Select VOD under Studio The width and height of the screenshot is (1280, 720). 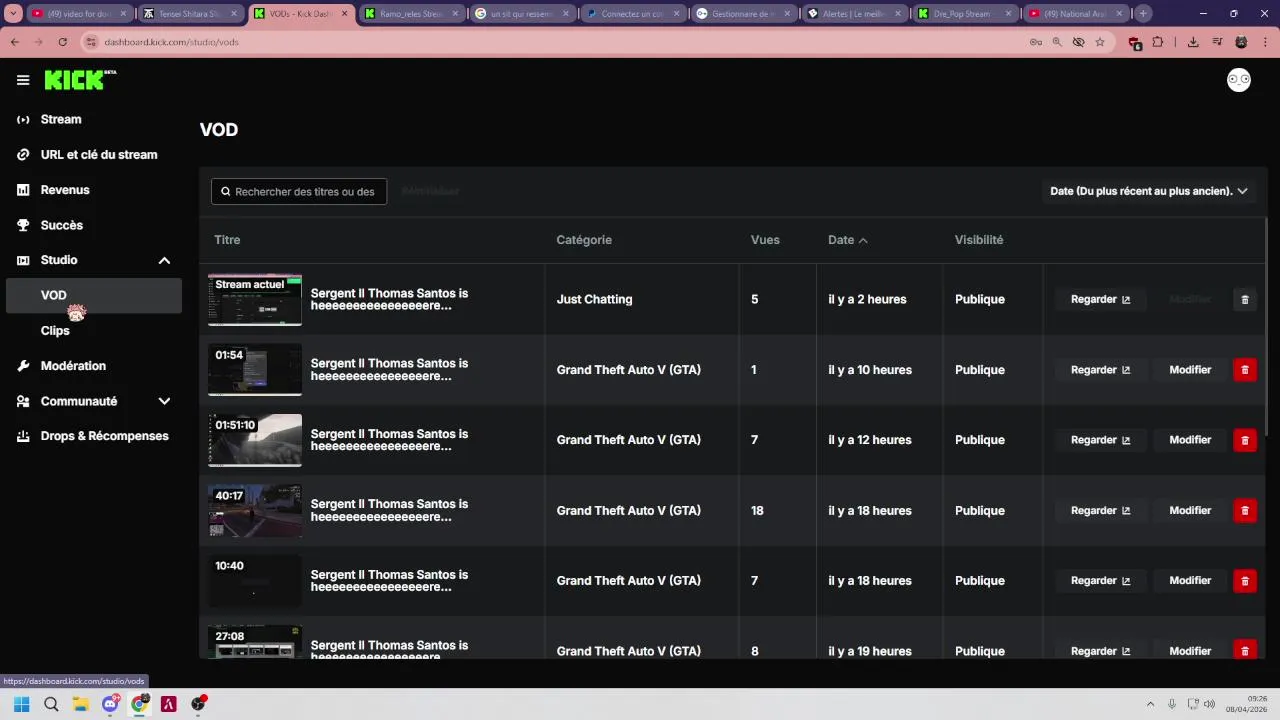click(x=94, y=295)
